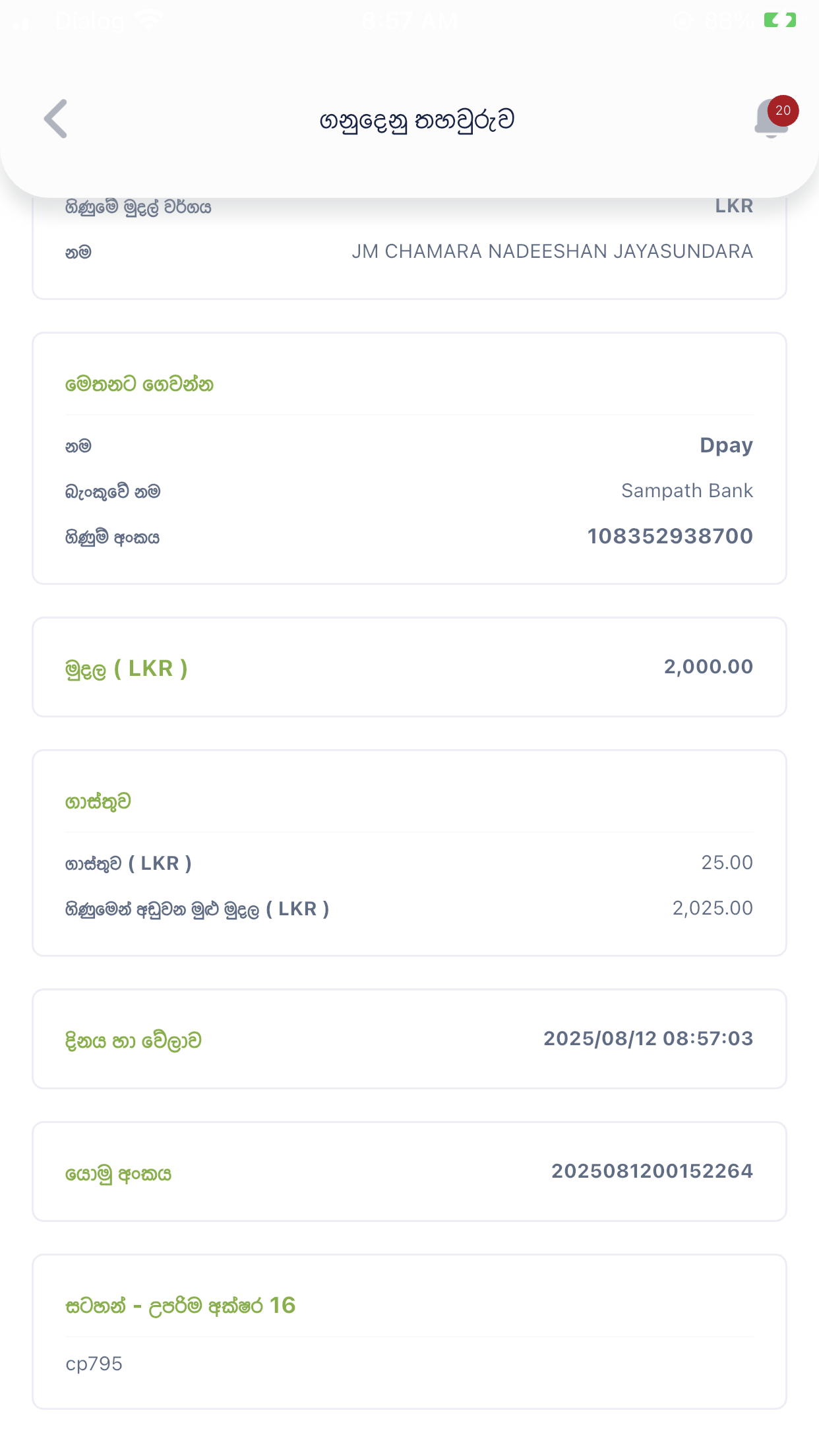
Task: Tap the date and time 2025/08/12 08:57:03
Action: (648, 1039)
